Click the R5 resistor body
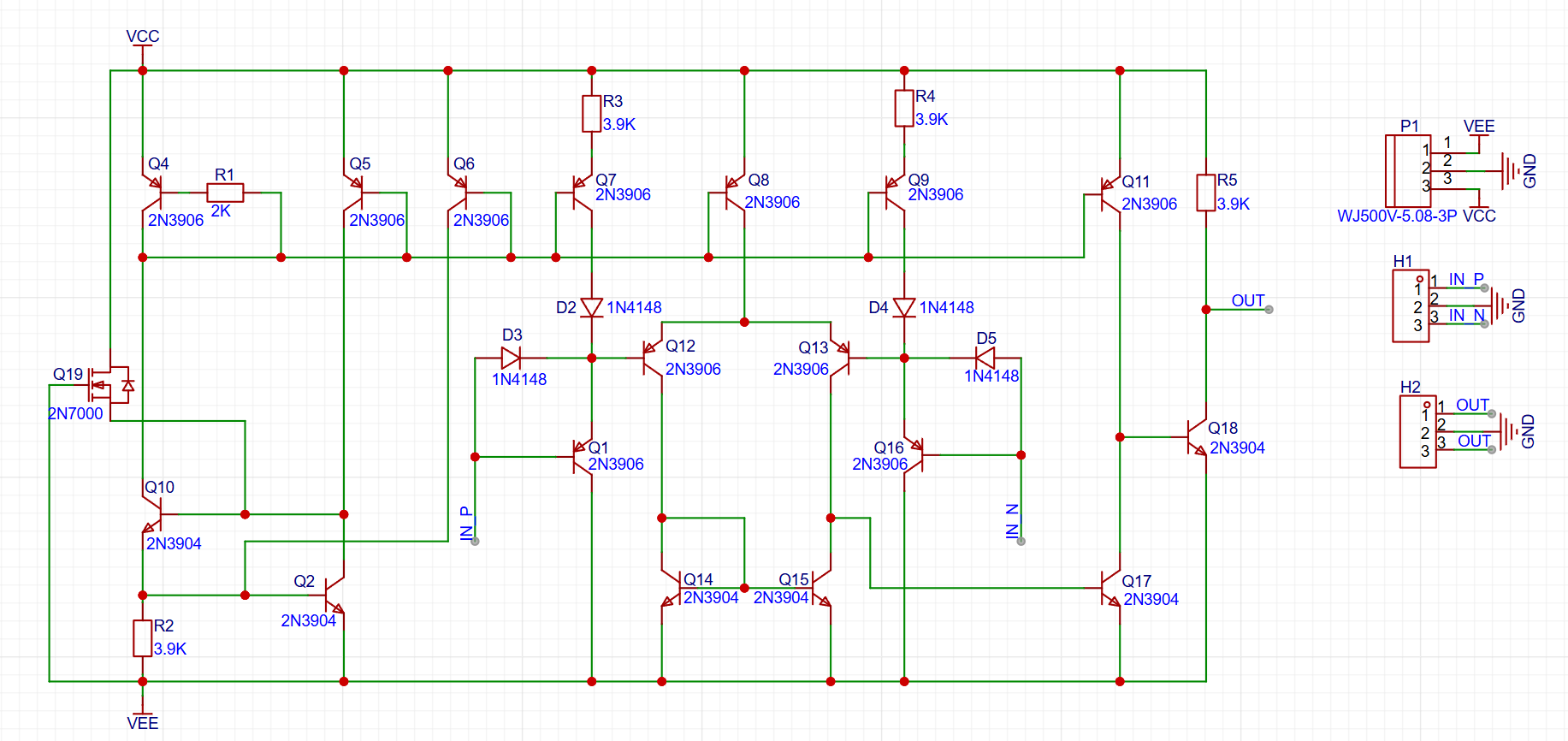 click(x=1205, y=193)
